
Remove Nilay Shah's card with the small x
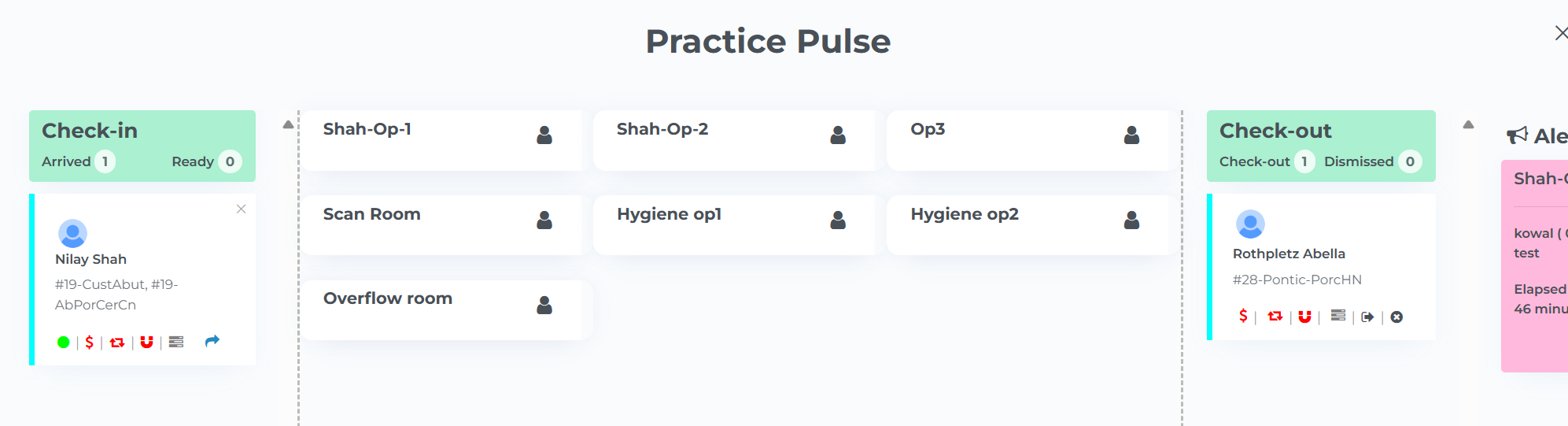click(x=242, y=209)
